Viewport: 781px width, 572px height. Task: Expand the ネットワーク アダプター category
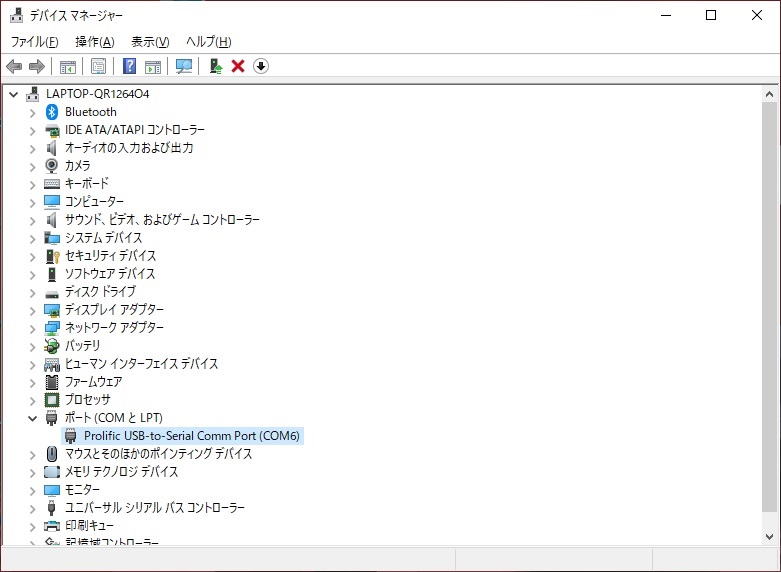[x=32, y=328]
